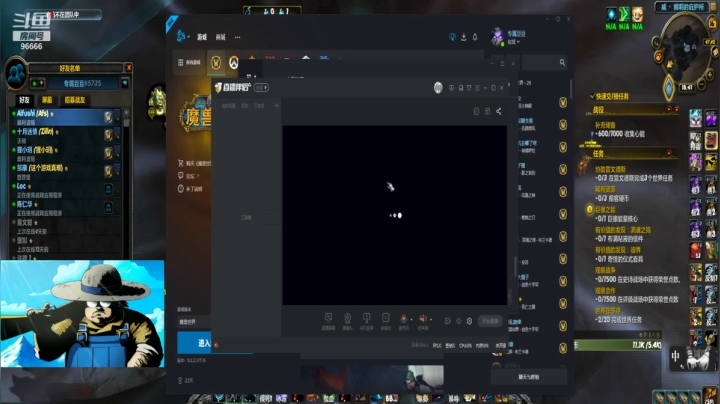Select the World of Warcraft game tab icon
The height and width of the screenshot is (404, 720).
pyautogui.click(x=216, y=62)
